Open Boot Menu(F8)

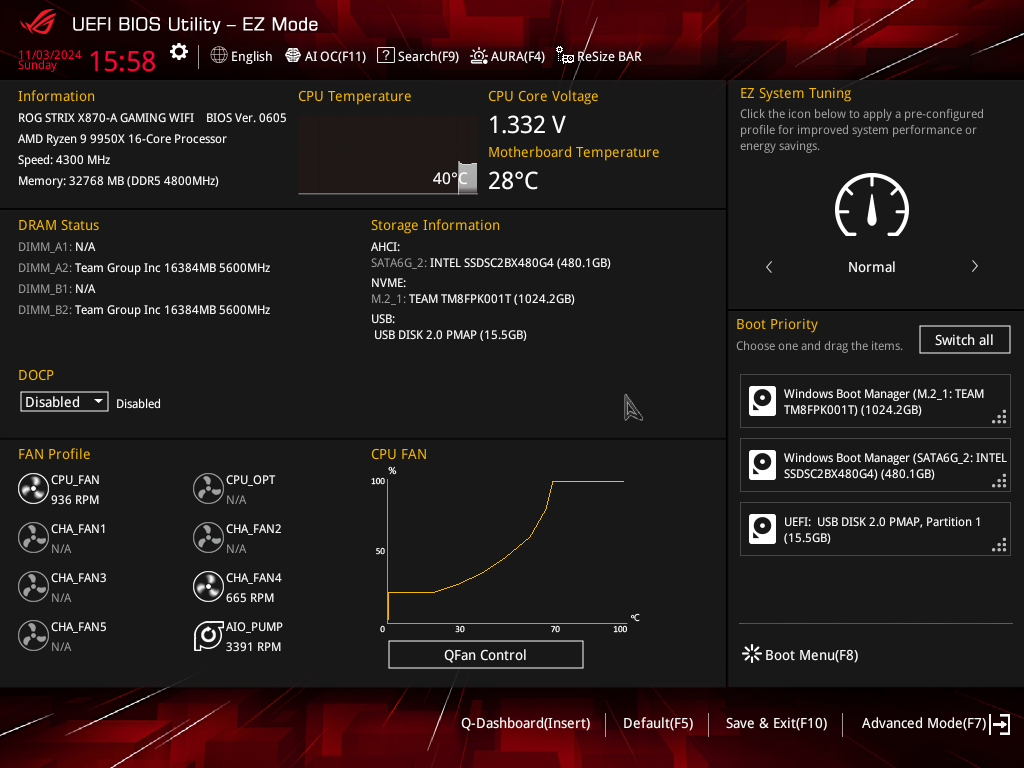pos(800,655)
